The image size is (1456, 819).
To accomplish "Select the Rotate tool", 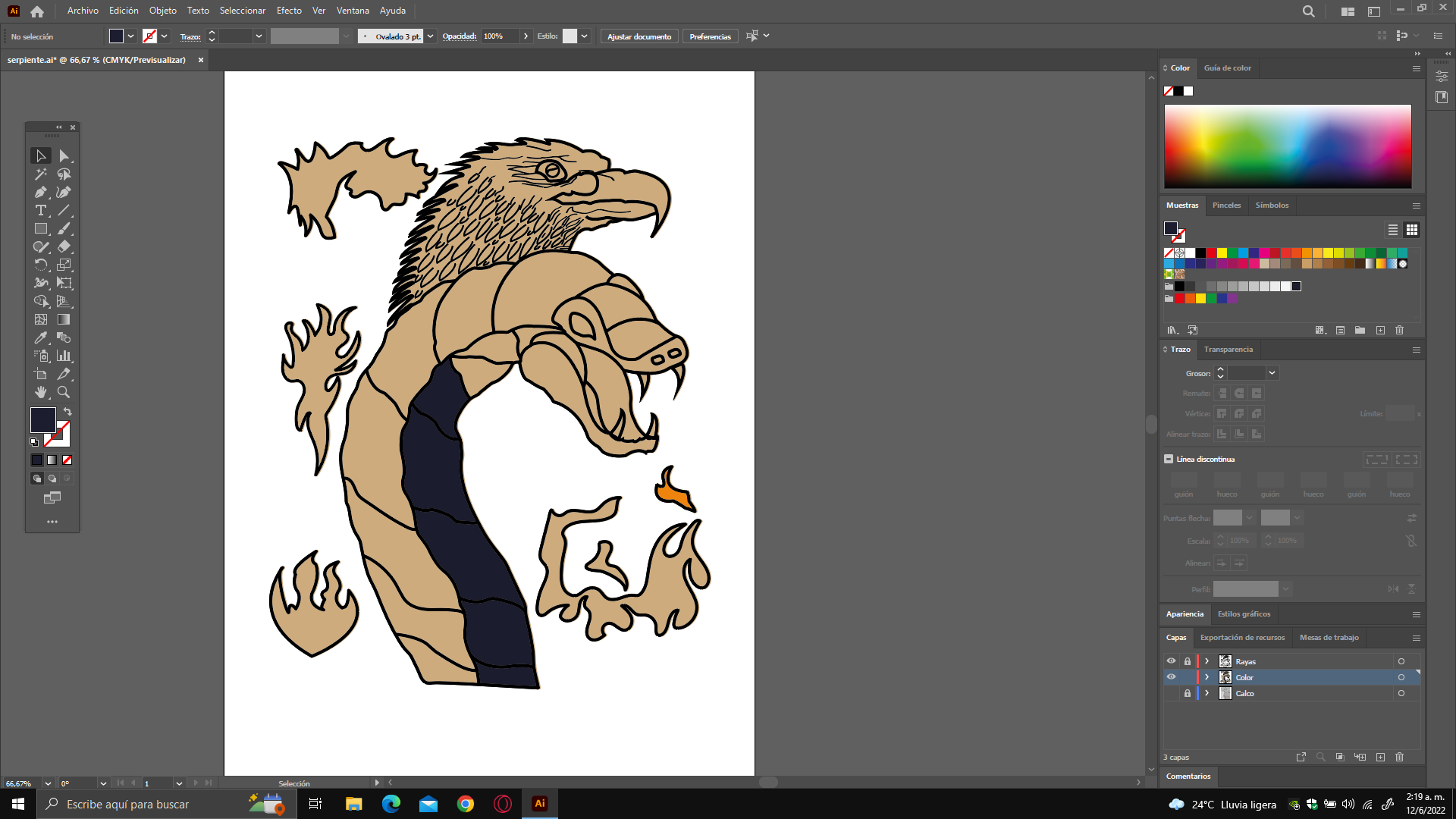I will pos(41,265).
